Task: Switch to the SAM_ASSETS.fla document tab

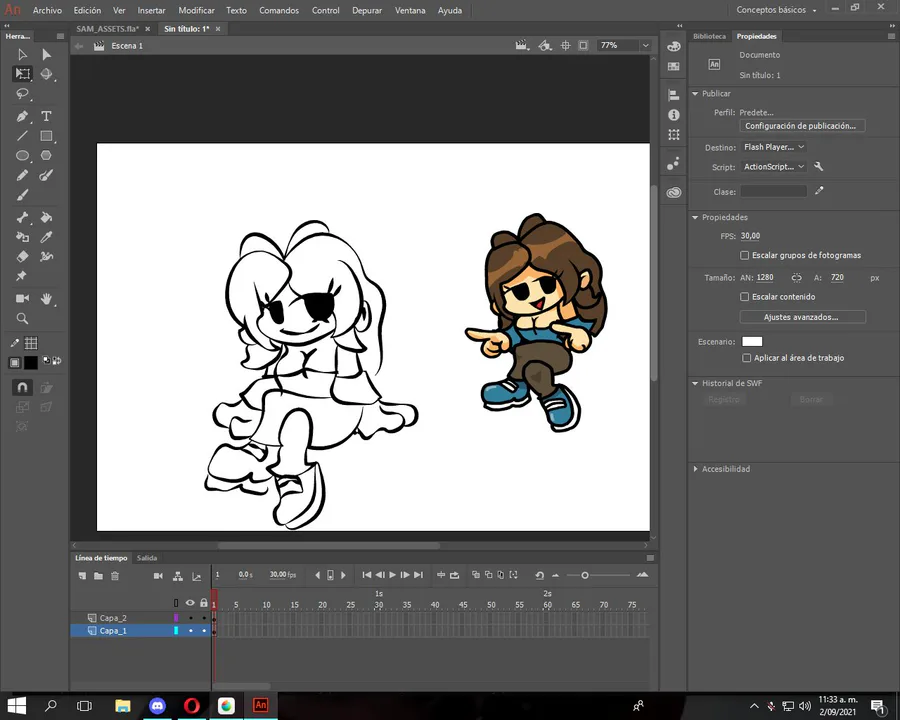Action: click(108, 29)
